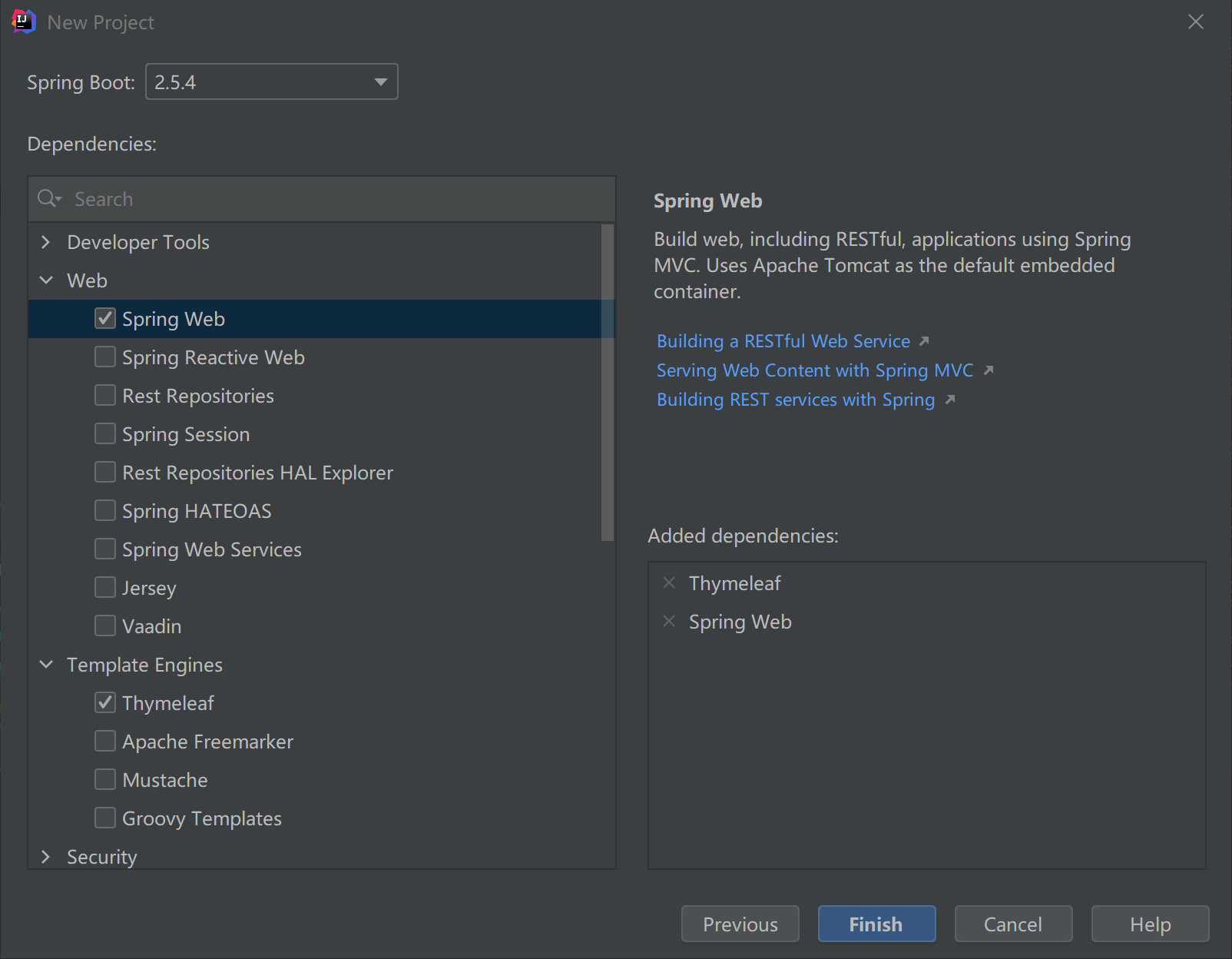Click the Spring Web description heading
1232x959 pixels.
point(707,201)
